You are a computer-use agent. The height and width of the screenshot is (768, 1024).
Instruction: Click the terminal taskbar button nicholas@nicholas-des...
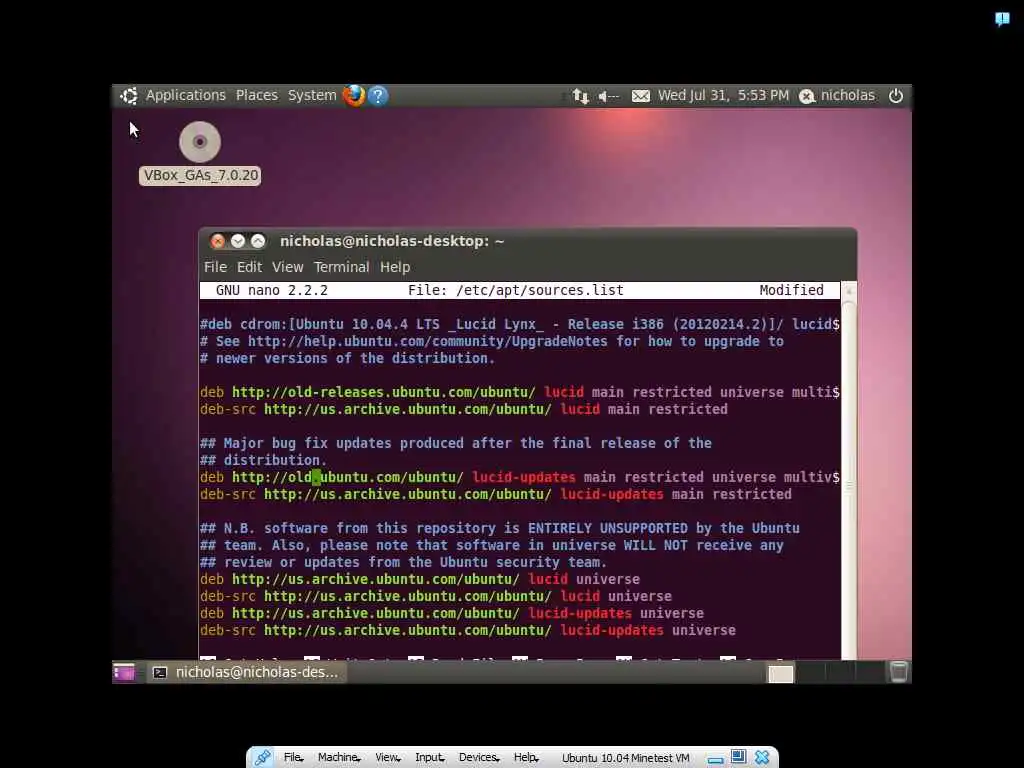click(246, 672)
